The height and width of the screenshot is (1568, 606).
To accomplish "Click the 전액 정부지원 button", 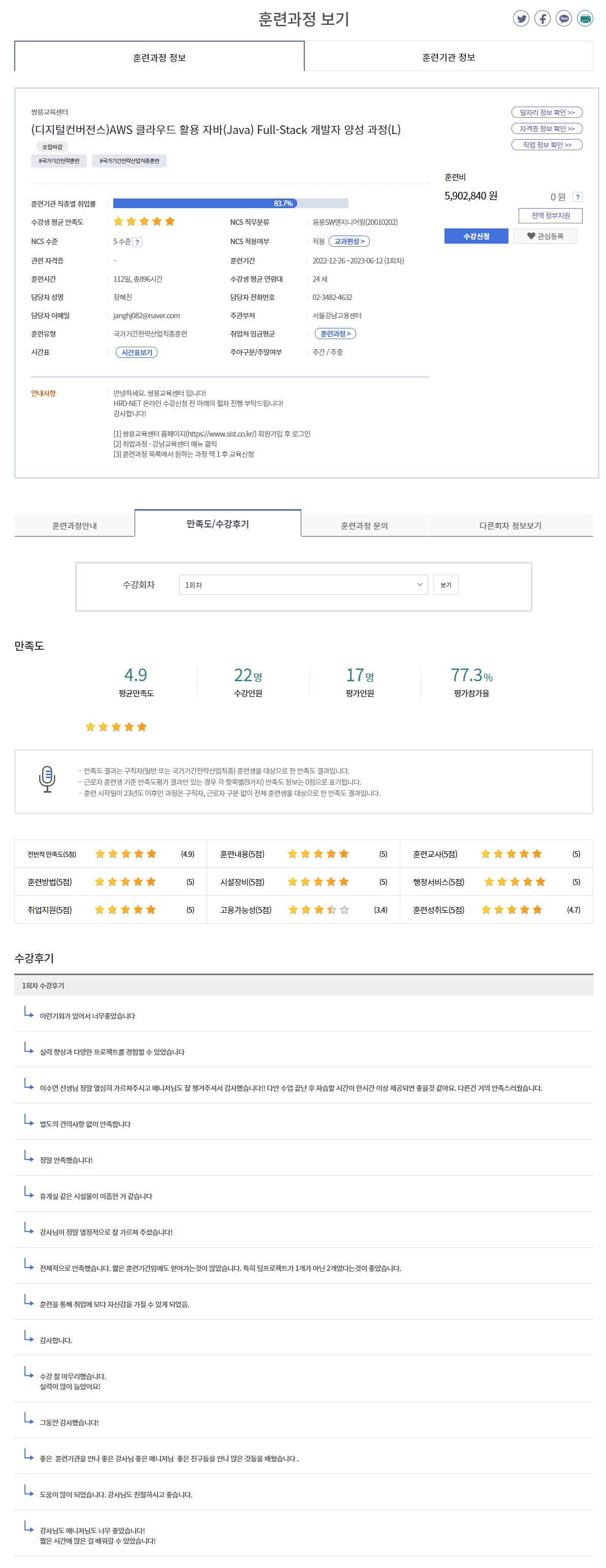I will coord(550,215).
